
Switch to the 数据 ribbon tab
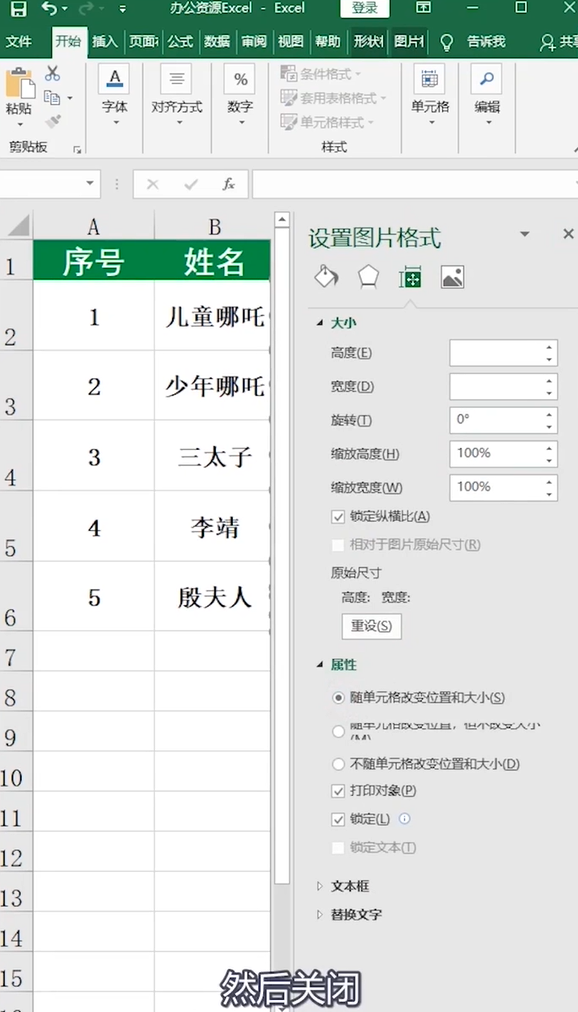[x=217, y=42]
